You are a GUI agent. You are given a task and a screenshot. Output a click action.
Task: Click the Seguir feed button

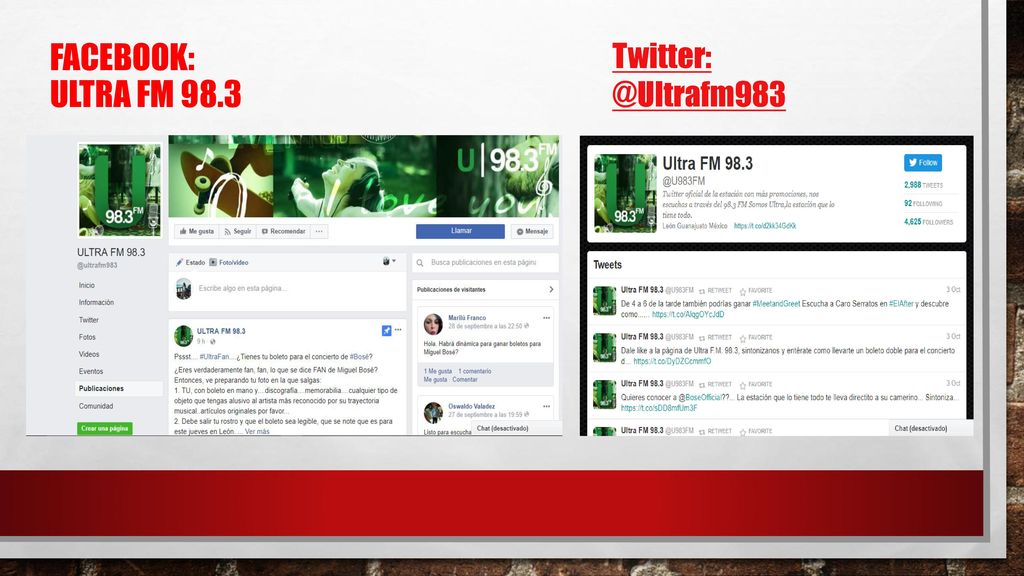click(238, 231)
